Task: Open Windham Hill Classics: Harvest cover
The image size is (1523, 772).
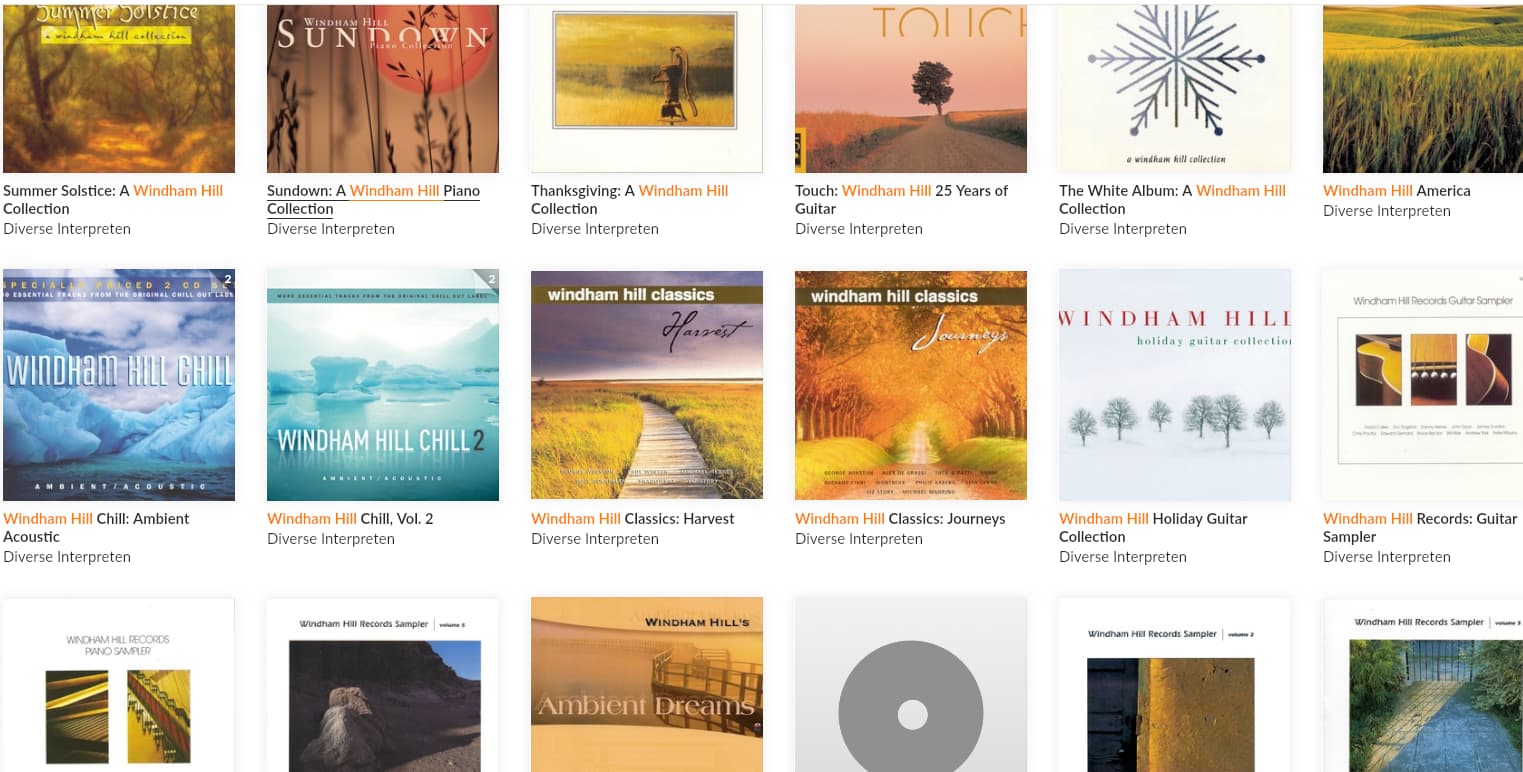Action: point(647,385)
